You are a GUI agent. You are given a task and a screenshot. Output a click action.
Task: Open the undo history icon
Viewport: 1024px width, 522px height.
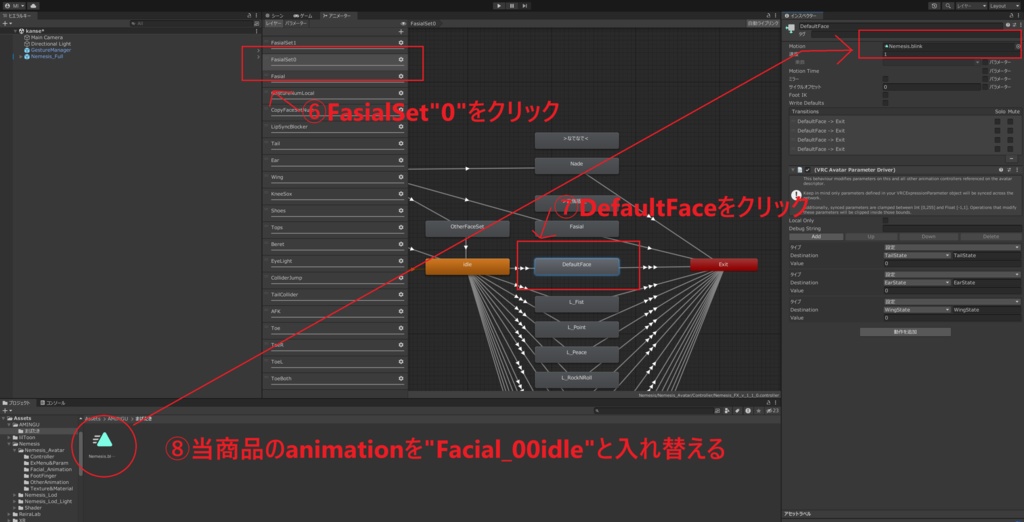click(935, 5)
